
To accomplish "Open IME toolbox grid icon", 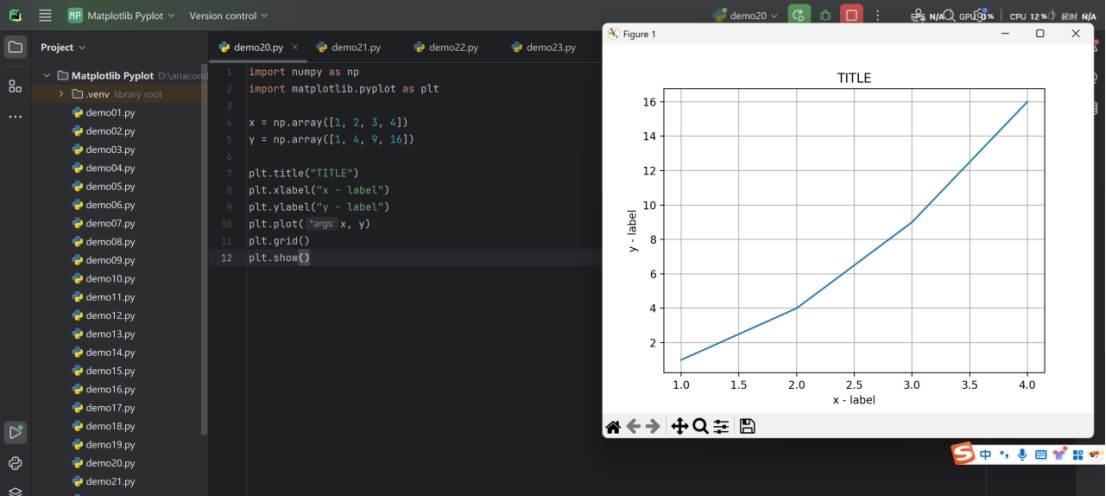I will [x=1077, y=455].
